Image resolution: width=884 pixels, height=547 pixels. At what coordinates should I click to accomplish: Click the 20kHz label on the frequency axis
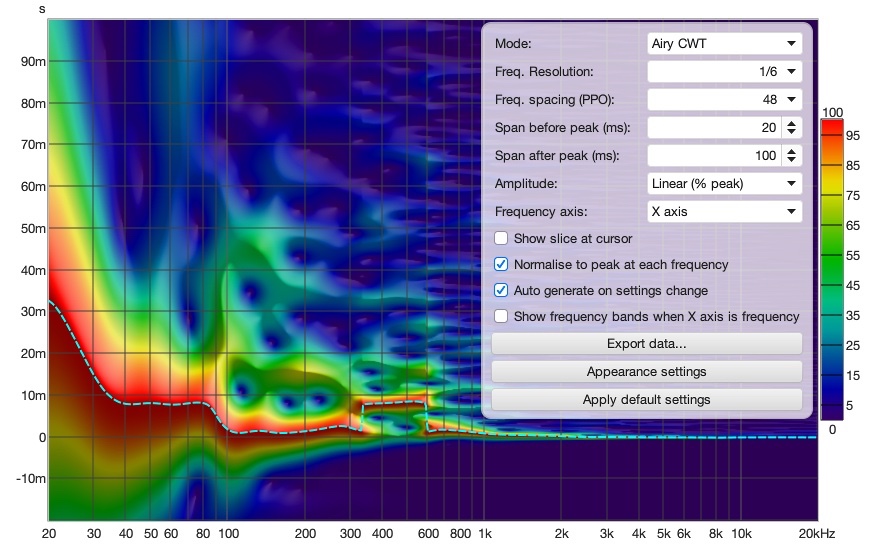pyautogui.click(x=816, y=533)
